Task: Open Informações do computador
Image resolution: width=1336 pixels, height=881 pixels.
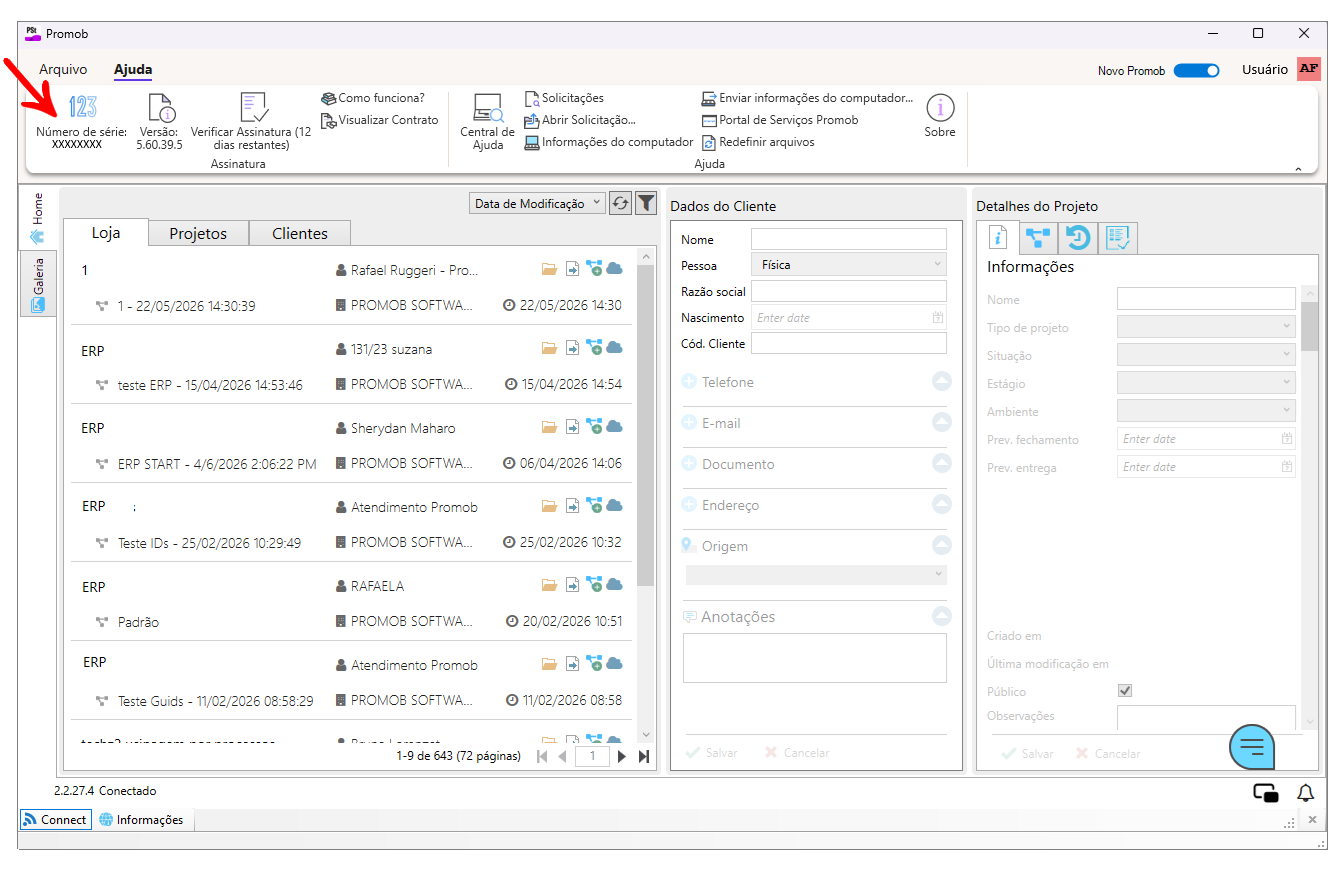Action: pos(609,142)
